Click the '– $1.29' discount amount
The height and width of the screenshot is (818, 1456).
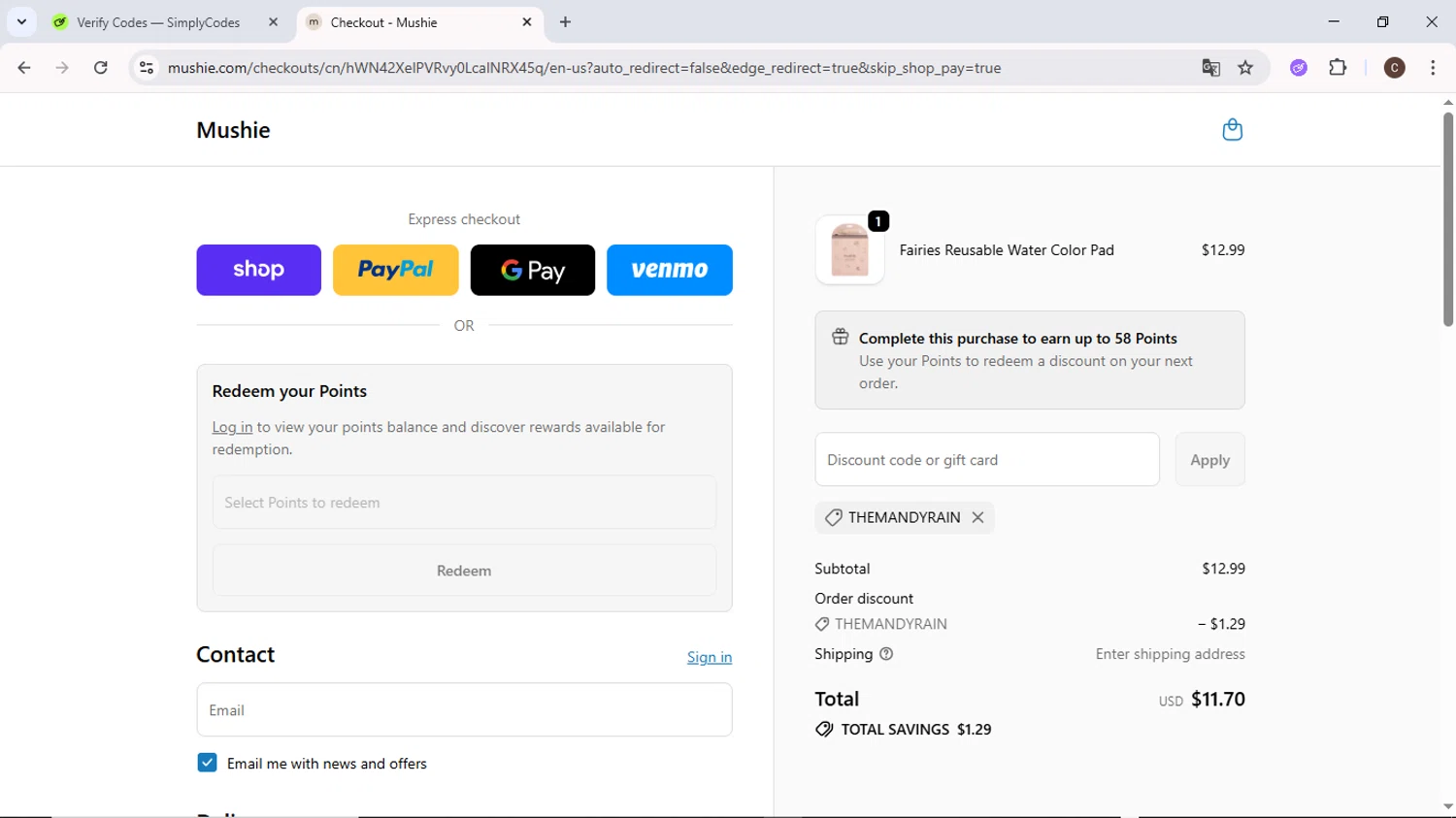1221,624
